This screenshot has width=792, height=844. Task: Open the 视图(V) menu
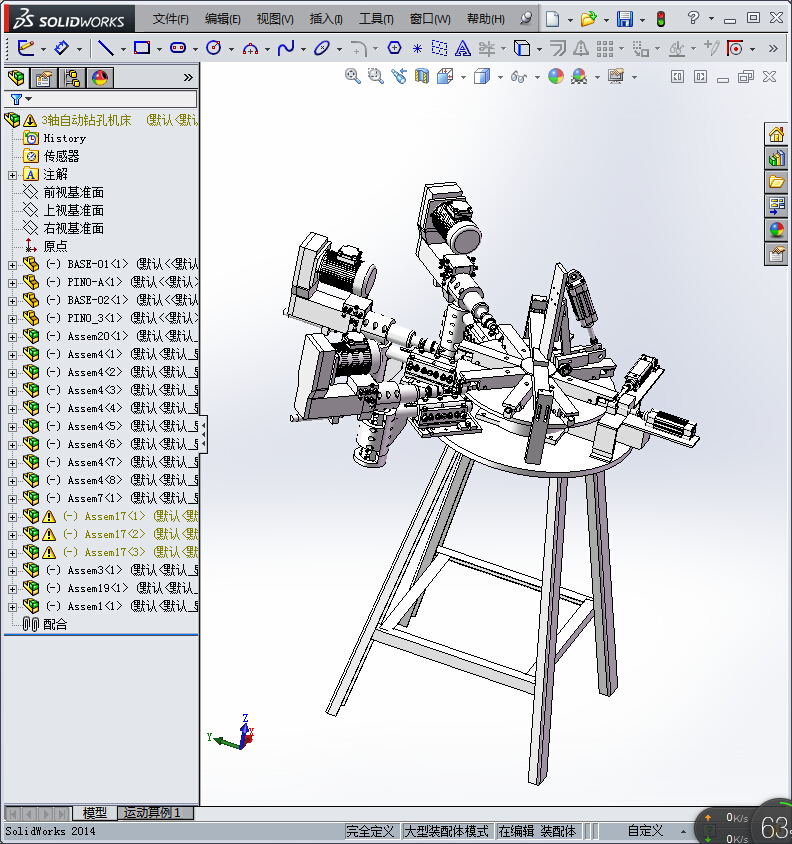pyautogui.click(x=275, y=19)
